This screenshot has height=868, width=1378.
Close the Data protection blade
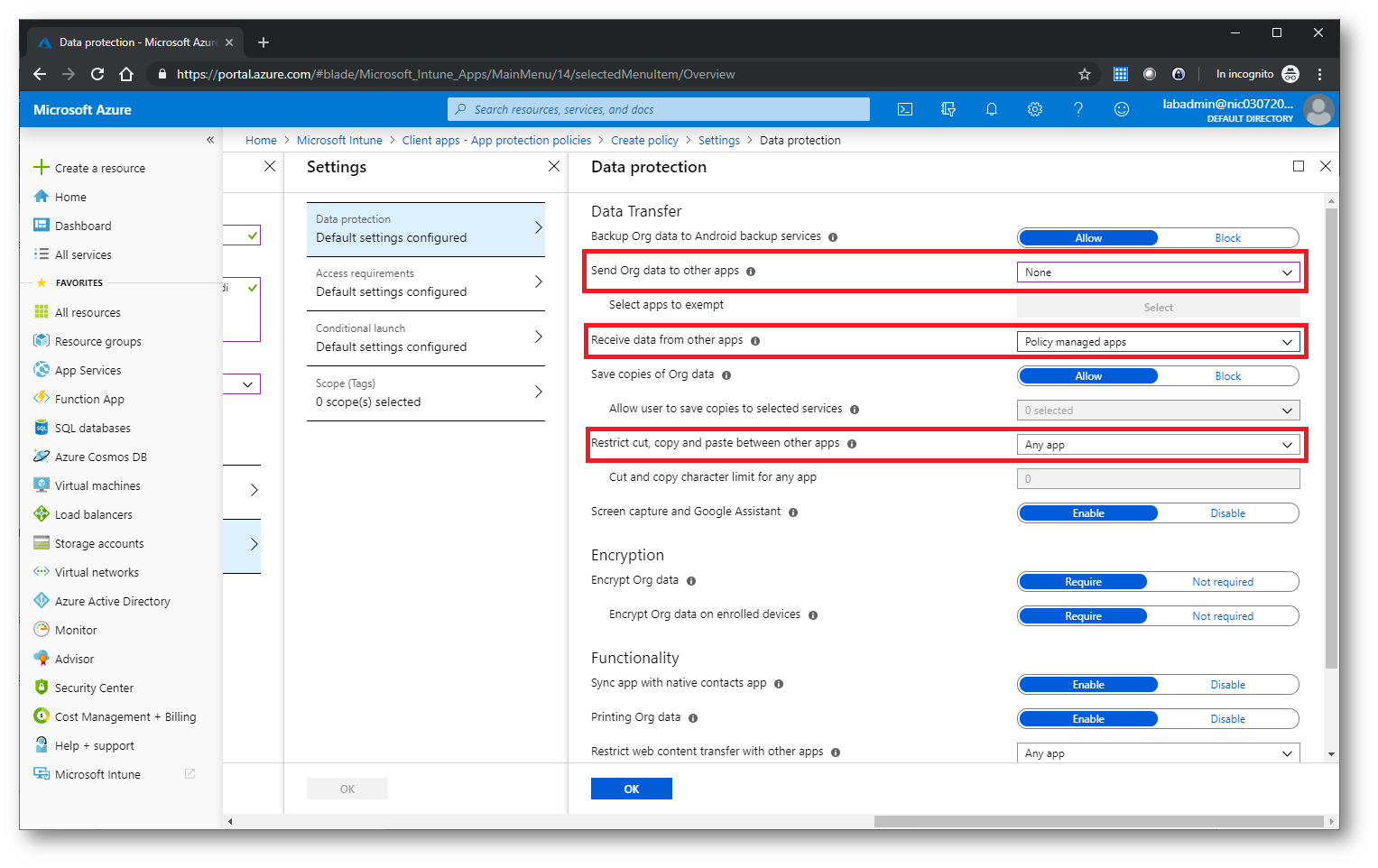click(x=1326, y=166)
